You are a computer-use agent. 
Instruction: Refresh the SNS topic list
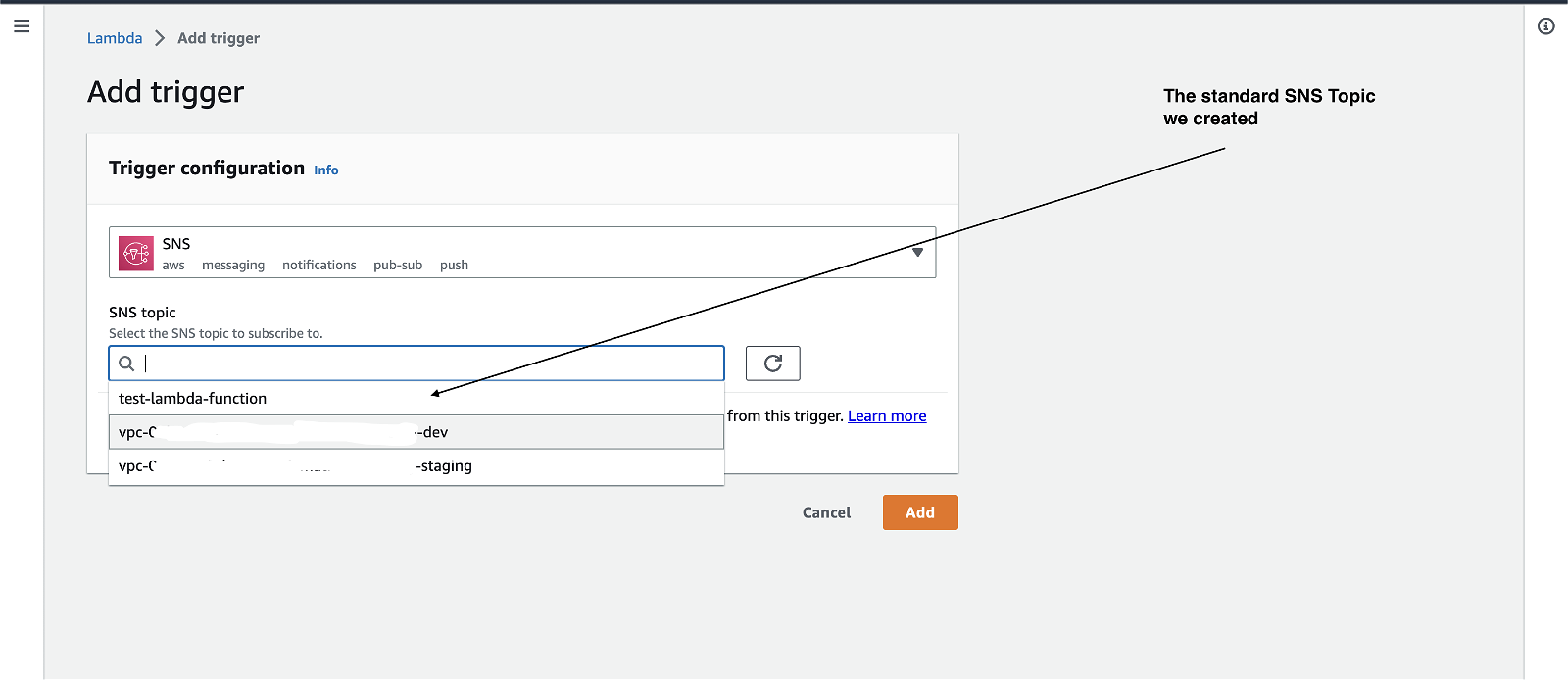pos(772,364)
